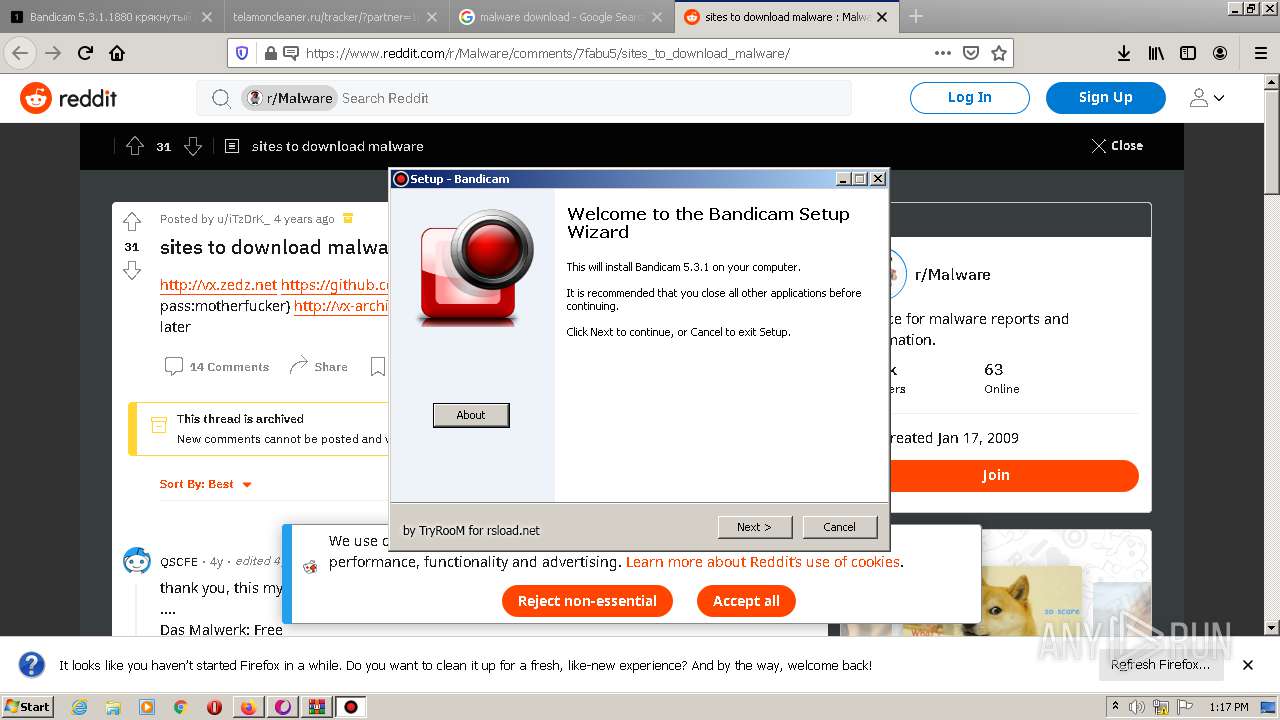The height and width of the screenshot is (720, 1280).
Task: Bookmark this page with star
Action: (x=998, y=53)
